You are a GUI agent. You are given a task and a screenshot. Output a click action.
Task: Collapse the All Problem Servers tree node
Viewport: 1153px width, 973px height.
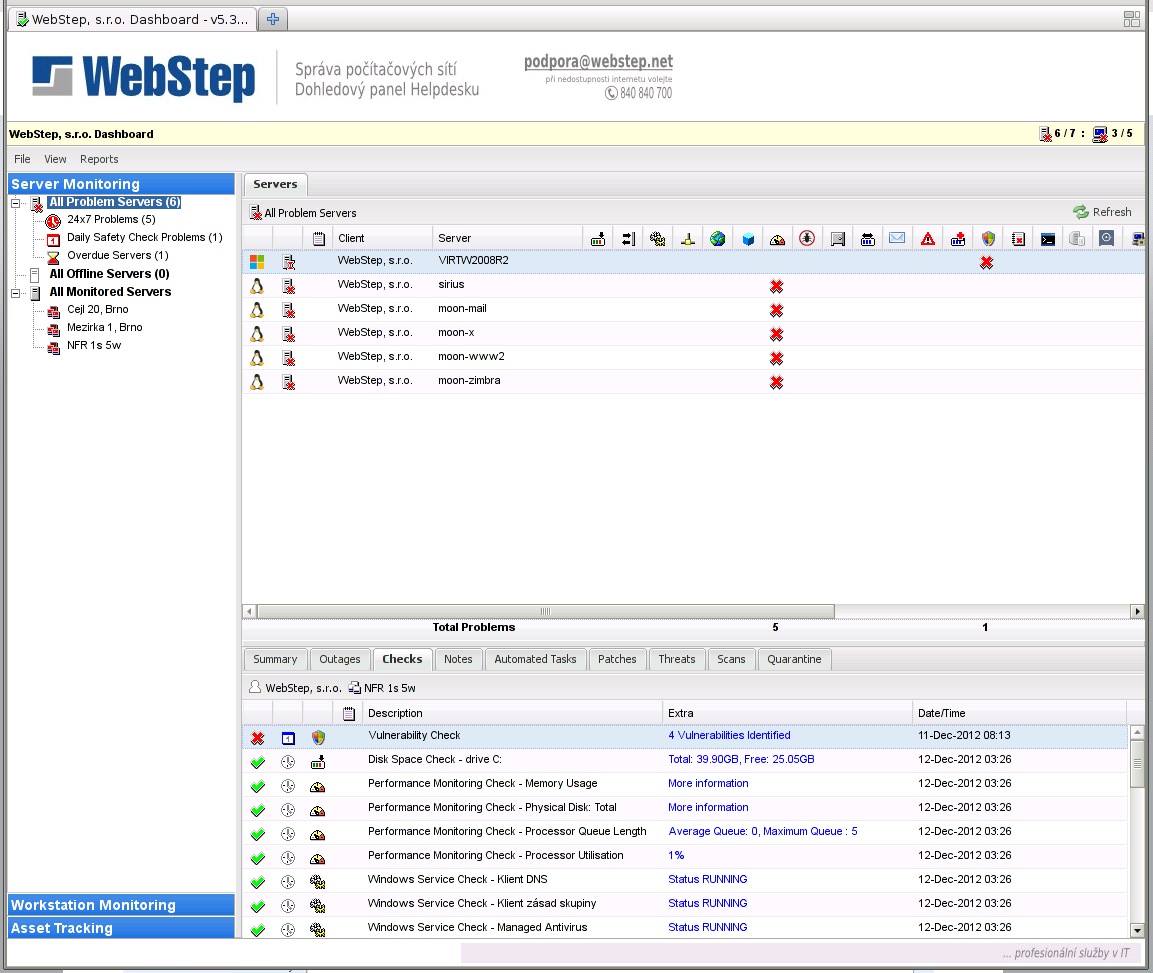tap(16, 203)
